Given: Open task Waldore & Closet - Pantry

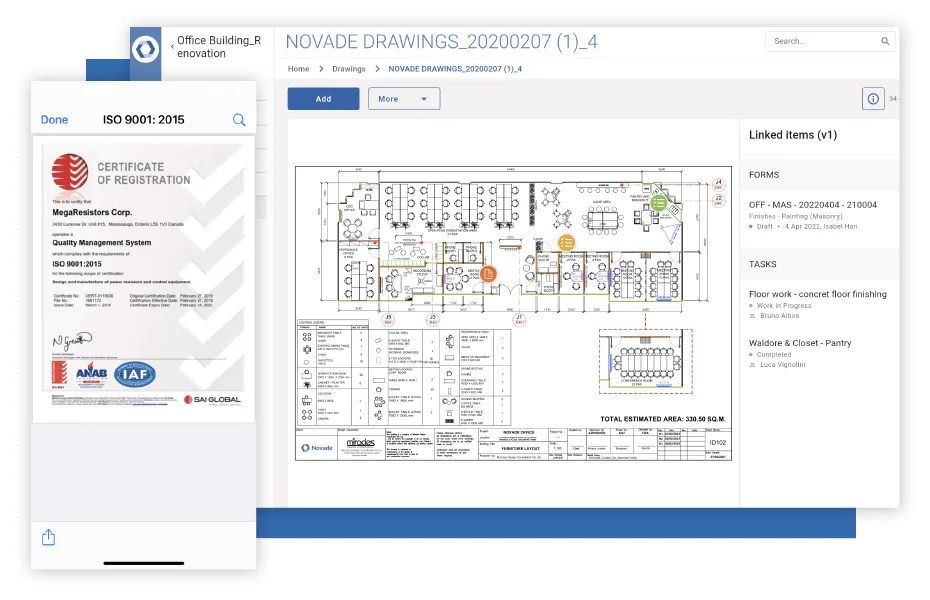Looking at the screenshot, I should tap(800, 343).
